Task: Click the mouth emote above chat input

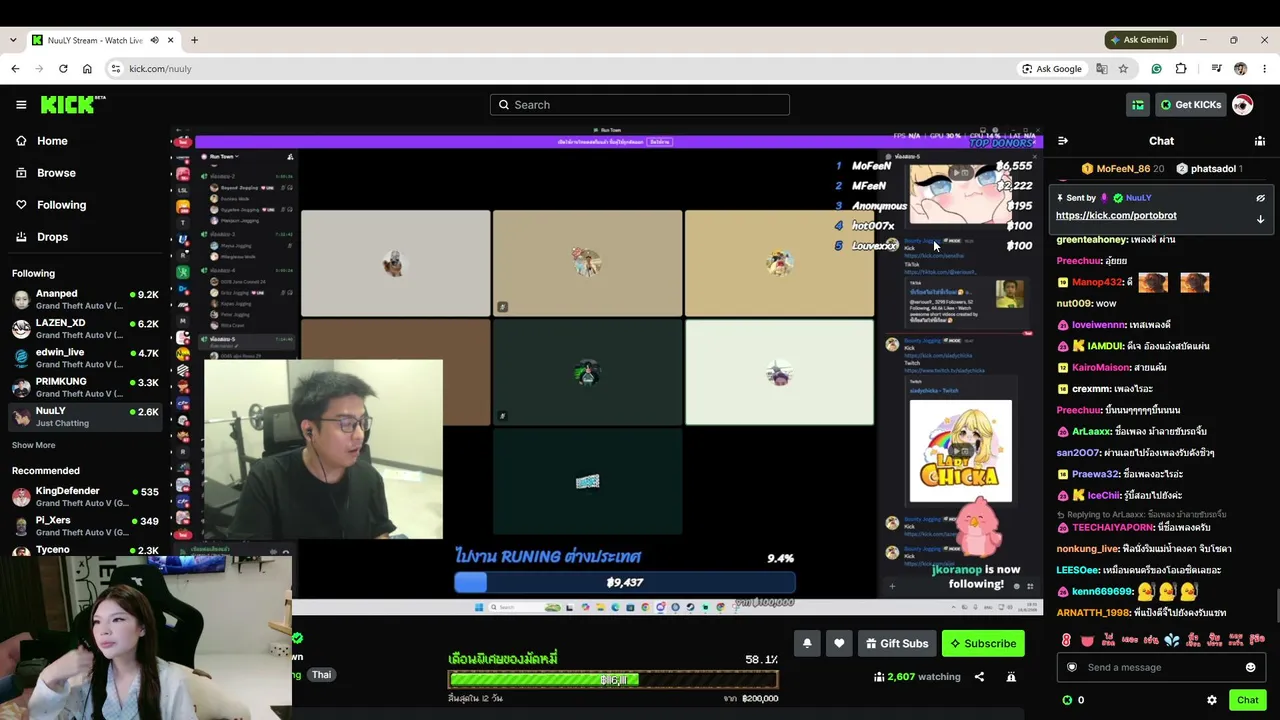Action: (x=1087, y=639)
